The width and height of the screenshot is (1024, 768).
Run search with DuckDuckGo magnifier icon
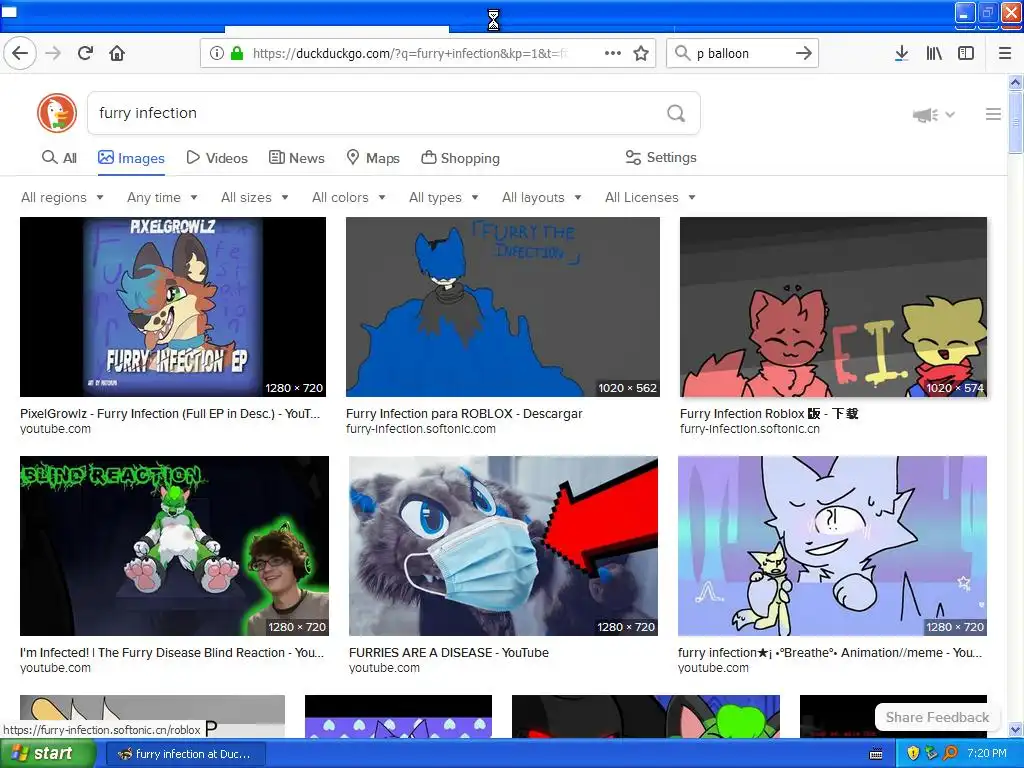click(676, 113)
